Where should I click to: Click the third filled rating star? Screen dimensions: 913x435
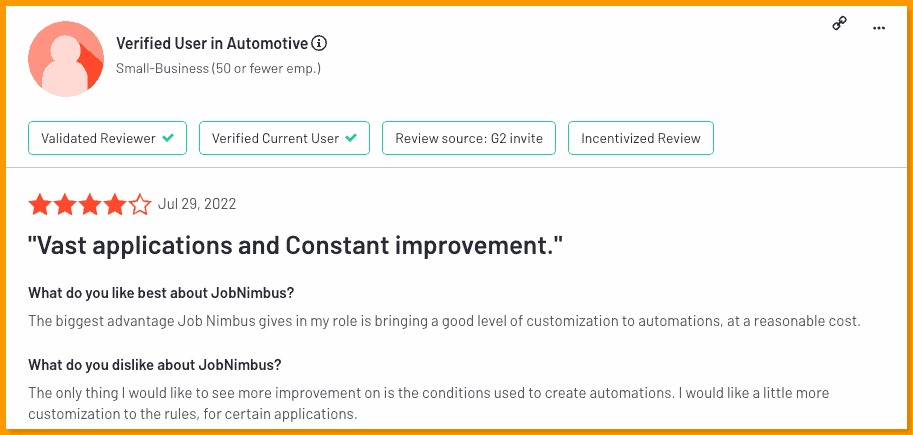click(90, 204)
